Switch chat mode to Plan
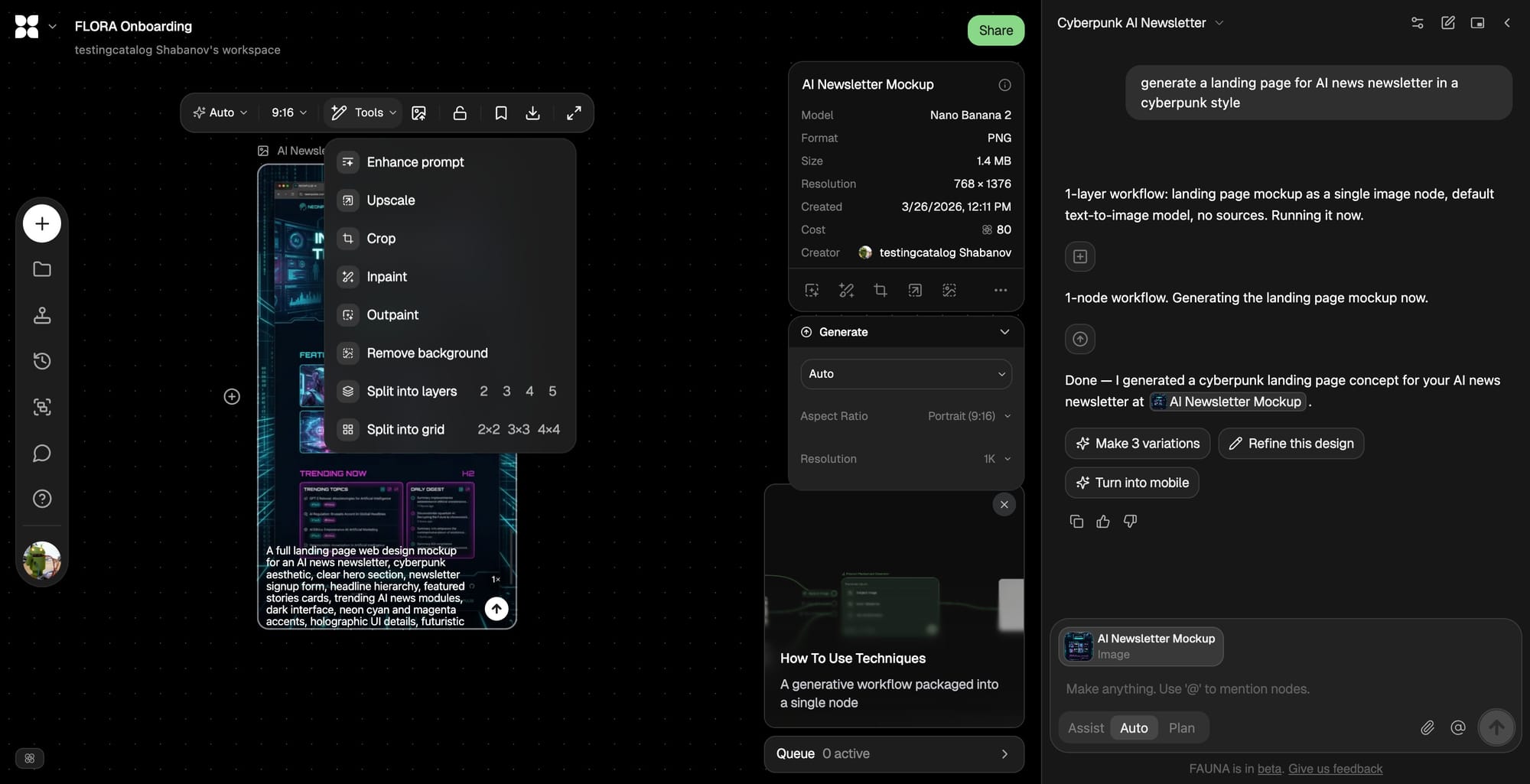 click(x=1181, y=728)
